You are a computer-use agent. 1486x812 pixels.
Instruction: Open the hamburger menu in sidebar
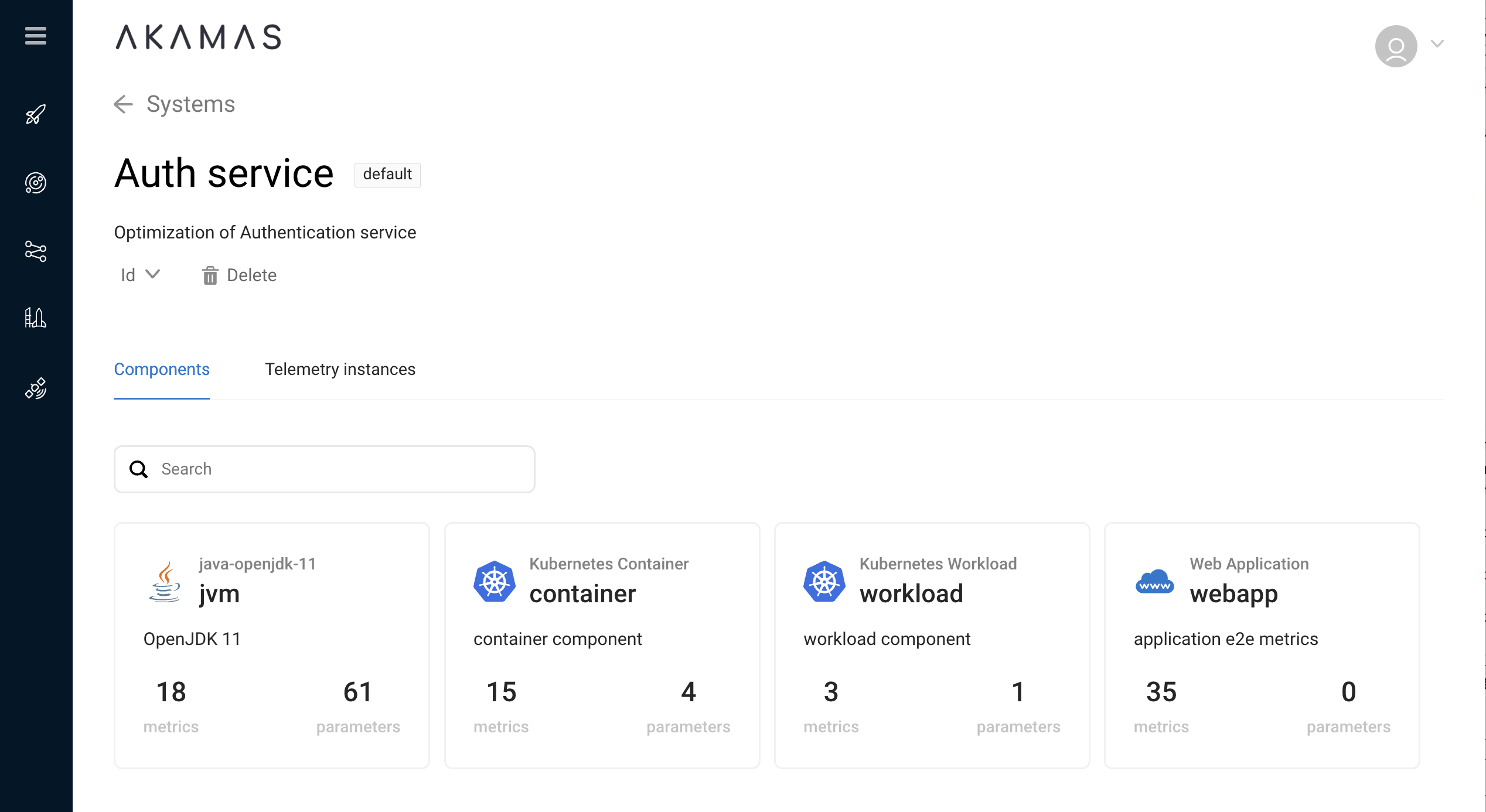36,36
